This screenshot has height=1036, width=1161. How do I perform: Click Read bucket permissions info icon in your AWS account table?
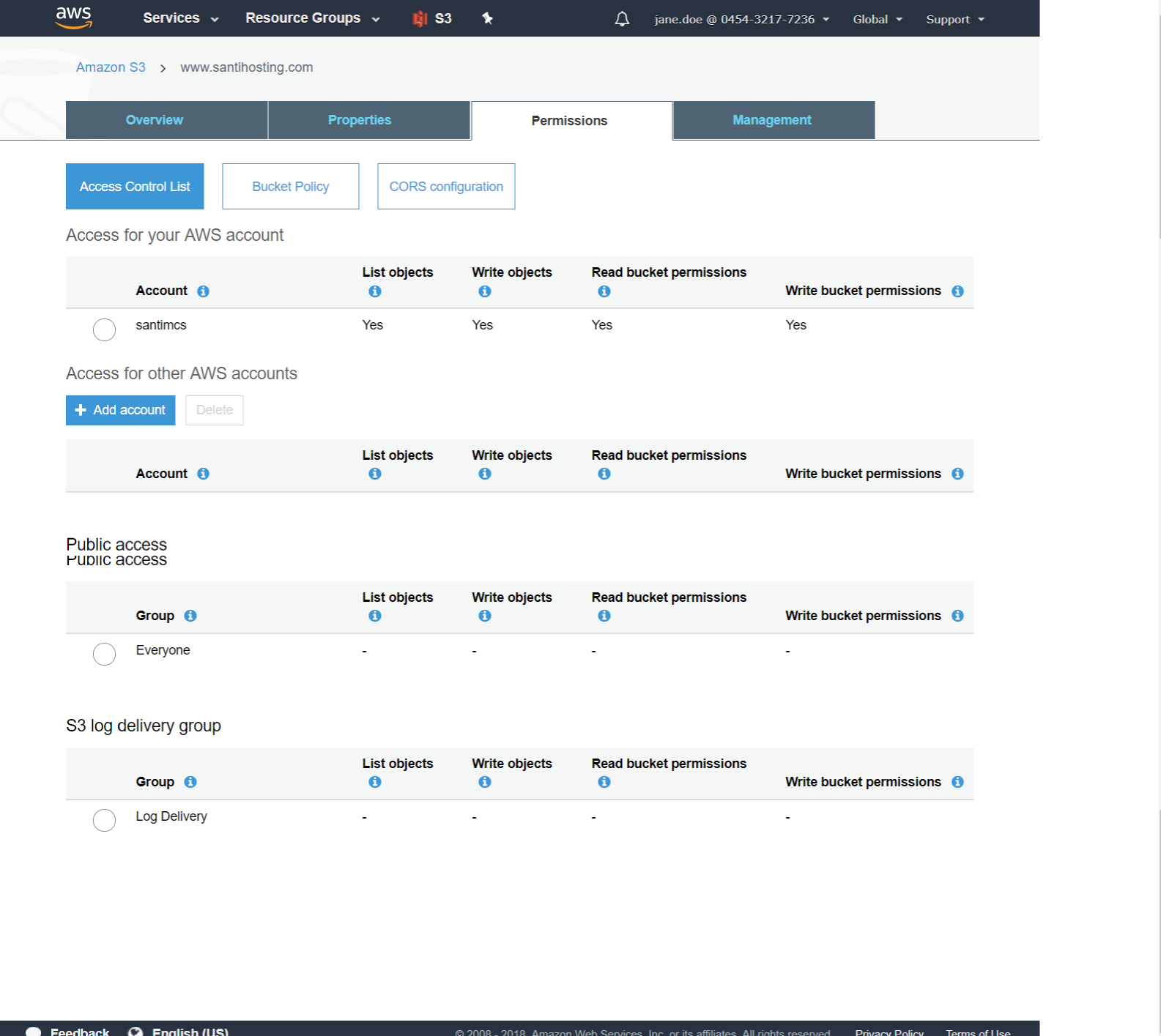pyautogui.click(x=604, y=291)
